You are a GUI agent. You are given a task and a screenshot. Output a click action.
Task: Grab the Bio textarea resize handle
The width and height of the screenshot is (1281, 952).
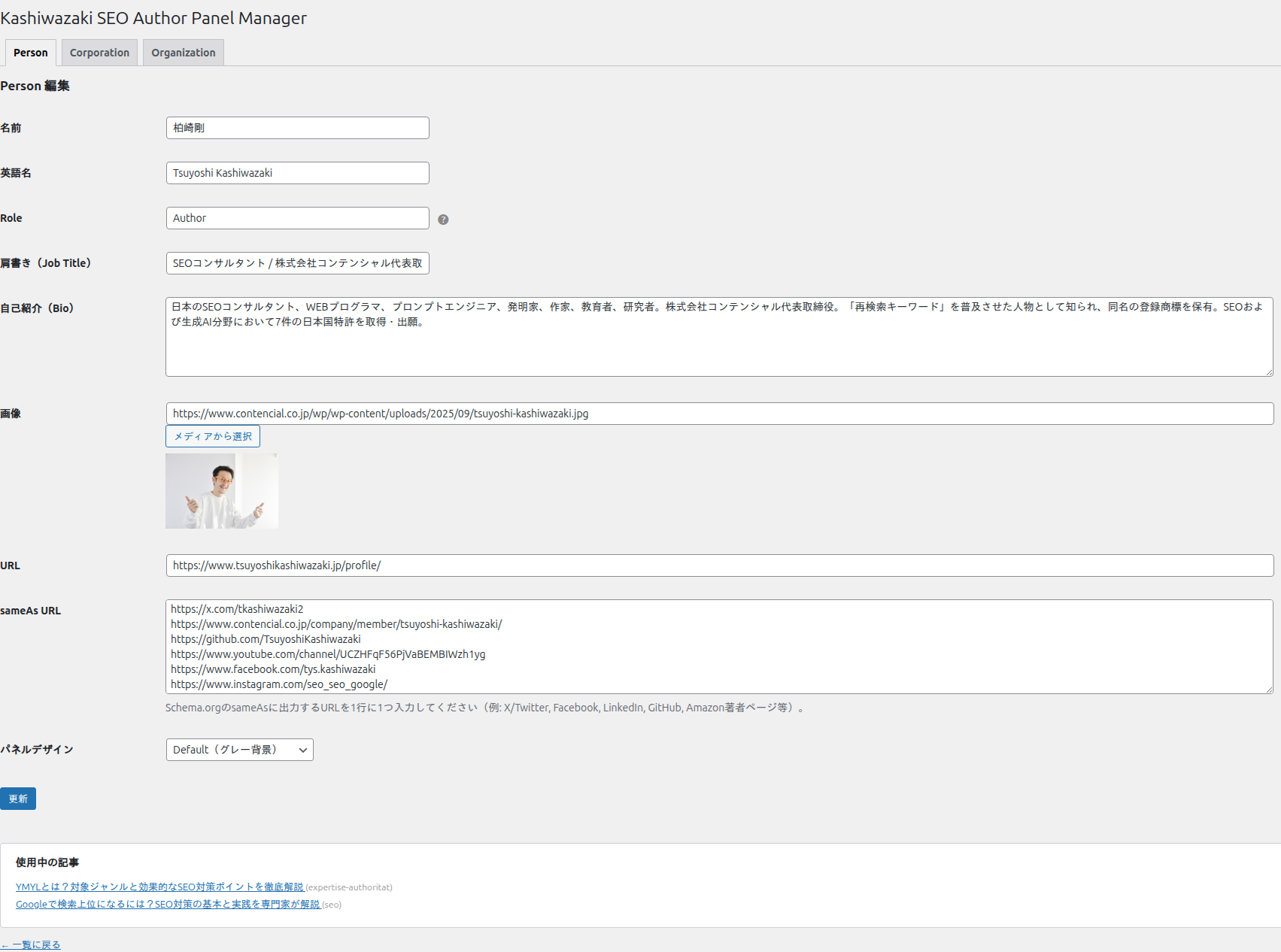coord(1268,371)
